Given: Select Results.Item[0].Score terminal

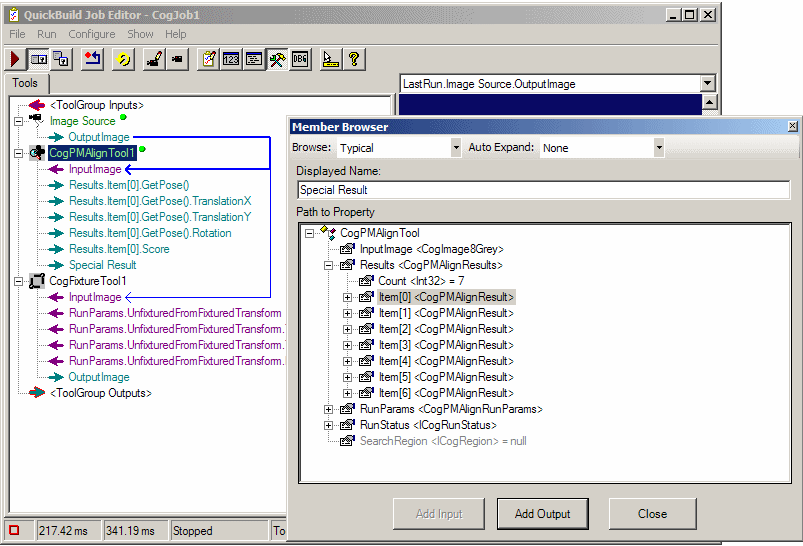Looking at the screenshot, I should 119,249.
